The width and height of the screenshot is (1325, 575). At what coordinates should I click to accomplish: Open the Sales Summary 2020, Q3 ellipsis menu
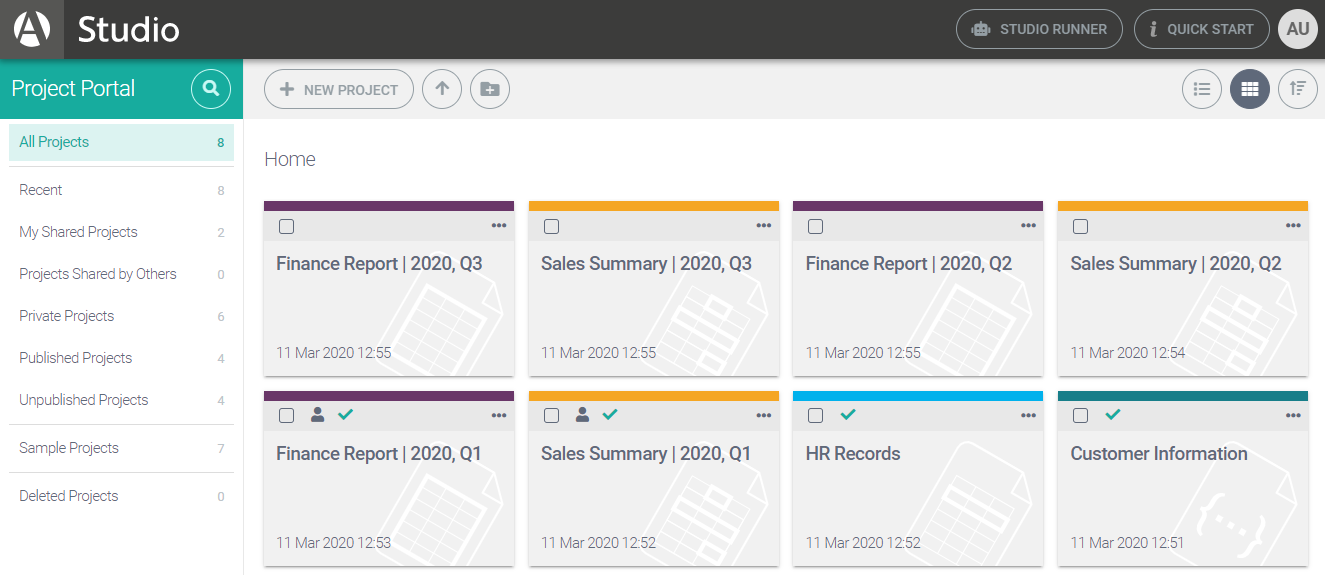point(764,226)
